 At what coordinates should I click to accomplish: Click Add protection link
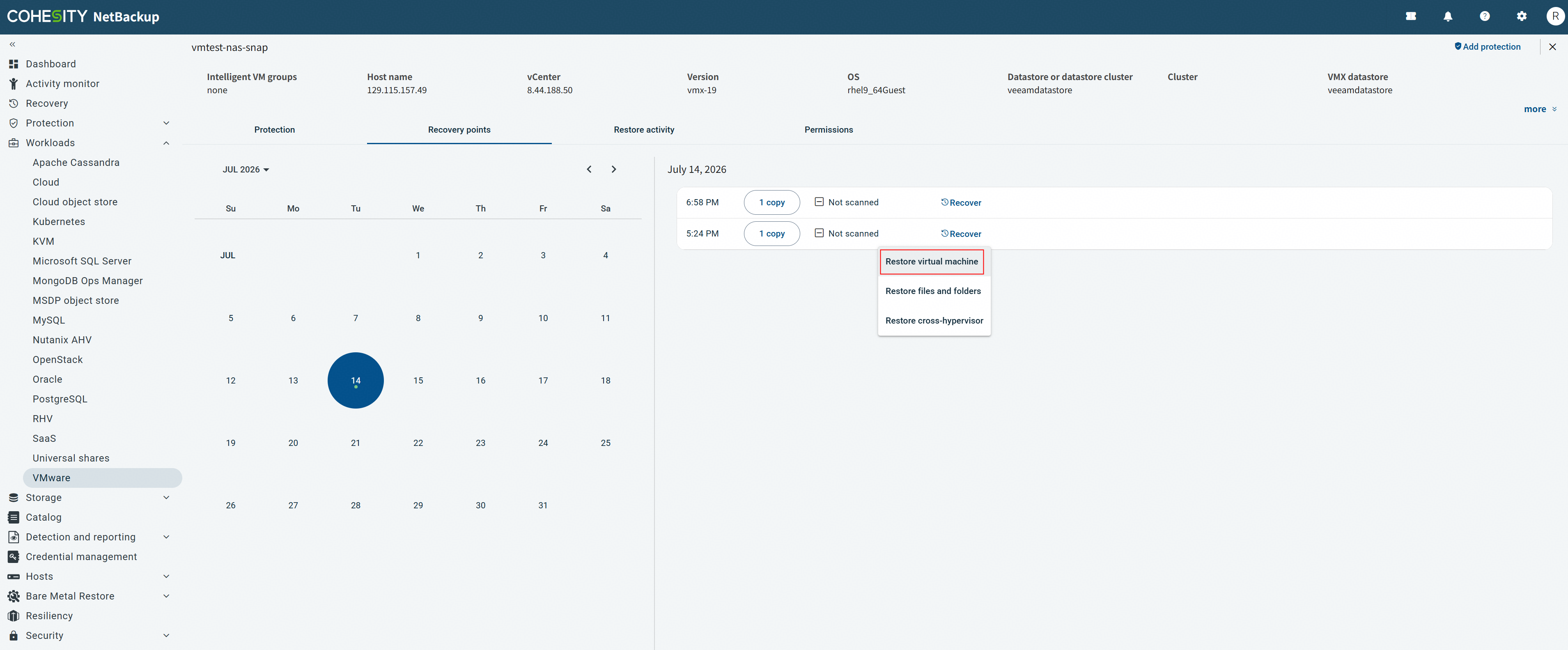1487,47
